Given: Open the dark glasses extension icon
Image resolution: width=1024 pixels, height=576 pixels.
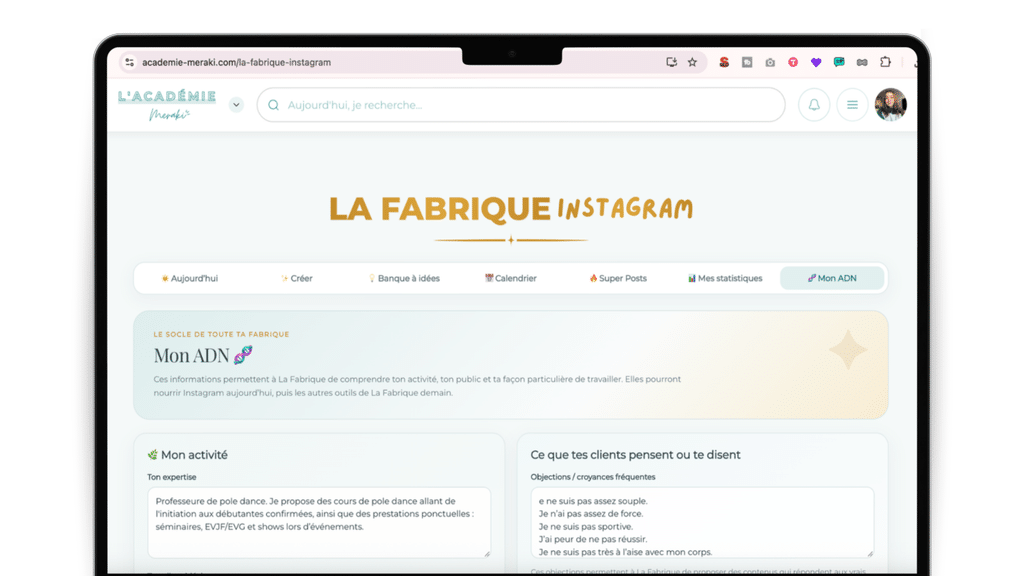Looking at the screenshot, I should [x=862, y=62].
